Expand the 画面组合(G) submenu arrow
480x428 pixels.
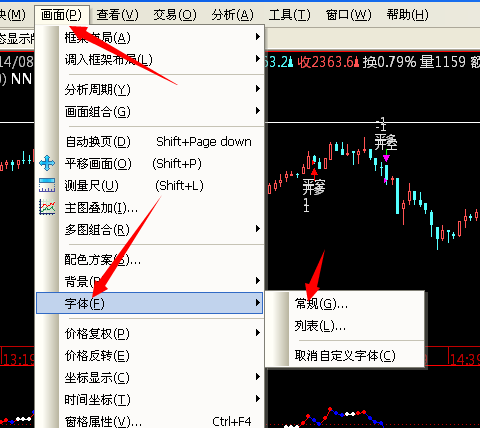[258, 111]
